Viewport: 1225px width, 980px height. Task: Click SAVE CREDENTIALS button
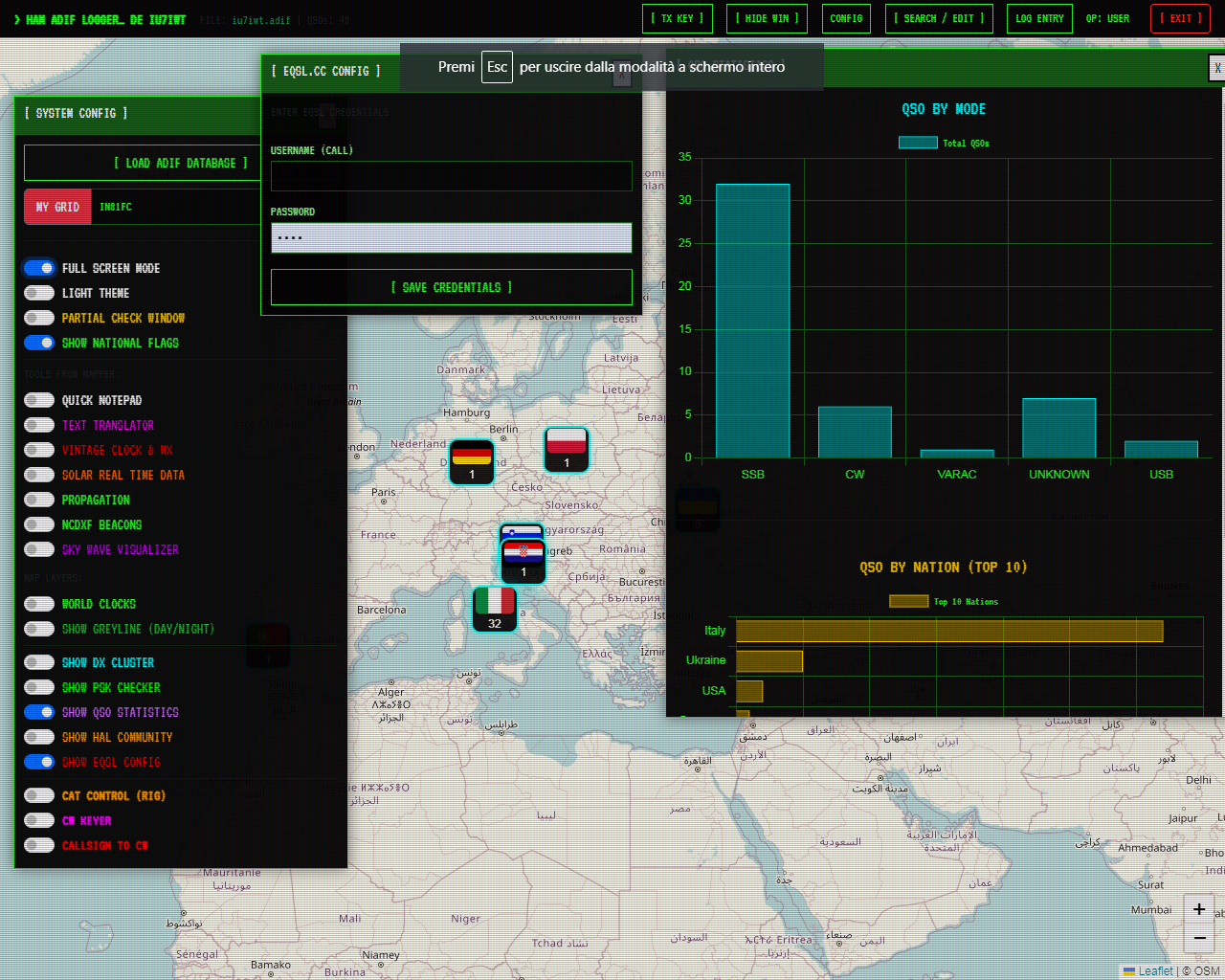(452, 287)
